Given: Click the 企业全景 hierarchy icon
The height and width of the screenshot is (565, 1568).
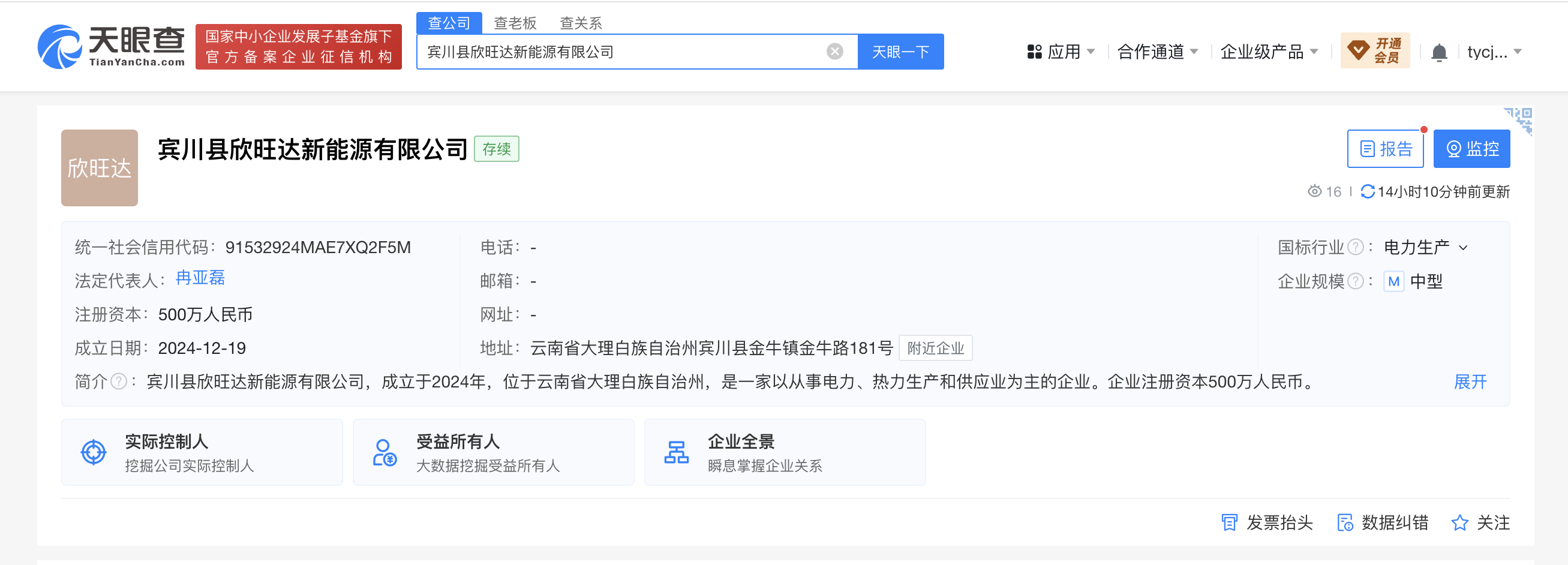Looking at the screenshot, I should [676, 452].
